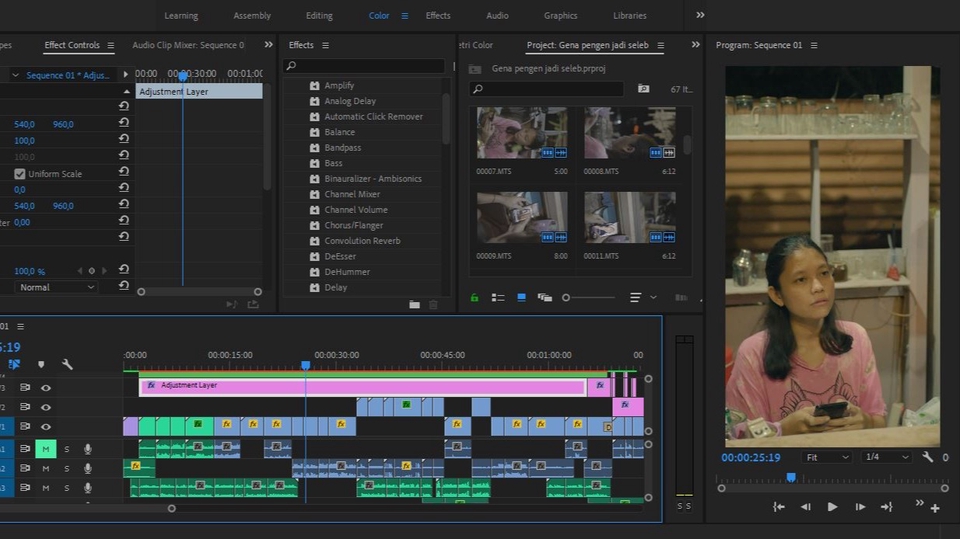Select the 00011.MTS clip thumbnail
960x539 pixels.
click(629, 217)
